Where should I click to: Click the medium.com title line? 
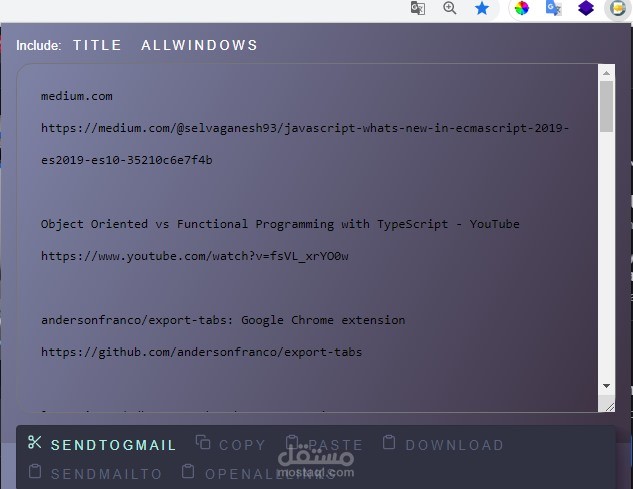coord(77,96)
